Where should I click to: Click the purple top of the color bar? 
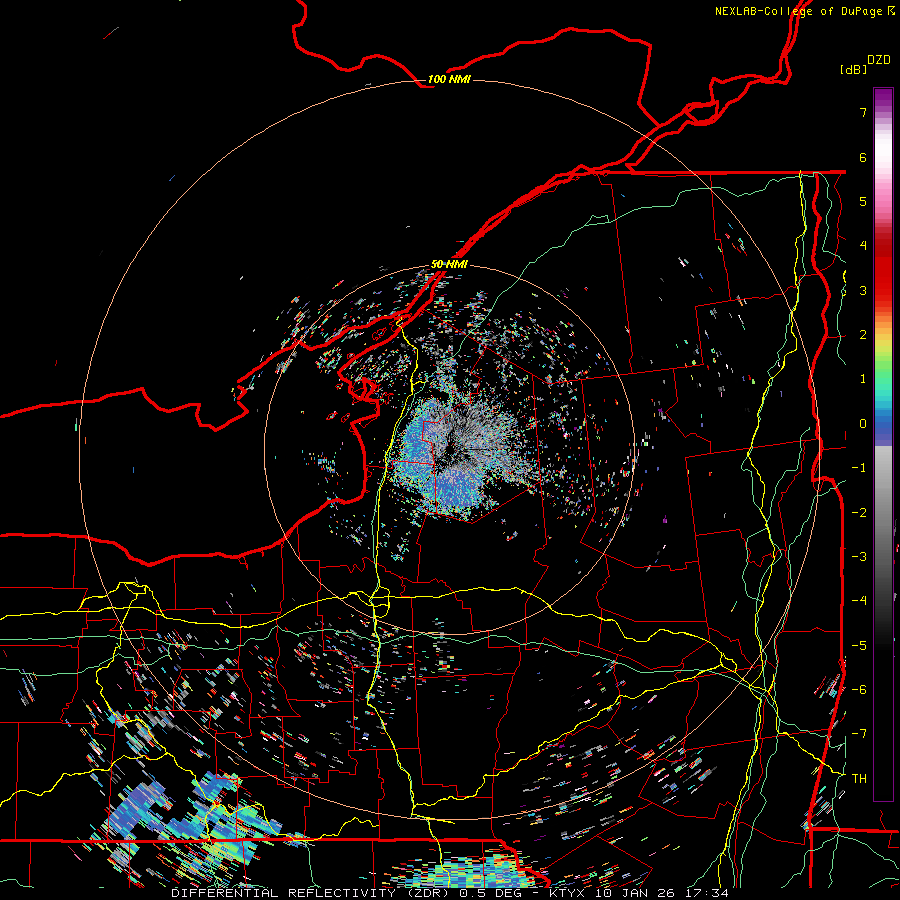(883, 99)
